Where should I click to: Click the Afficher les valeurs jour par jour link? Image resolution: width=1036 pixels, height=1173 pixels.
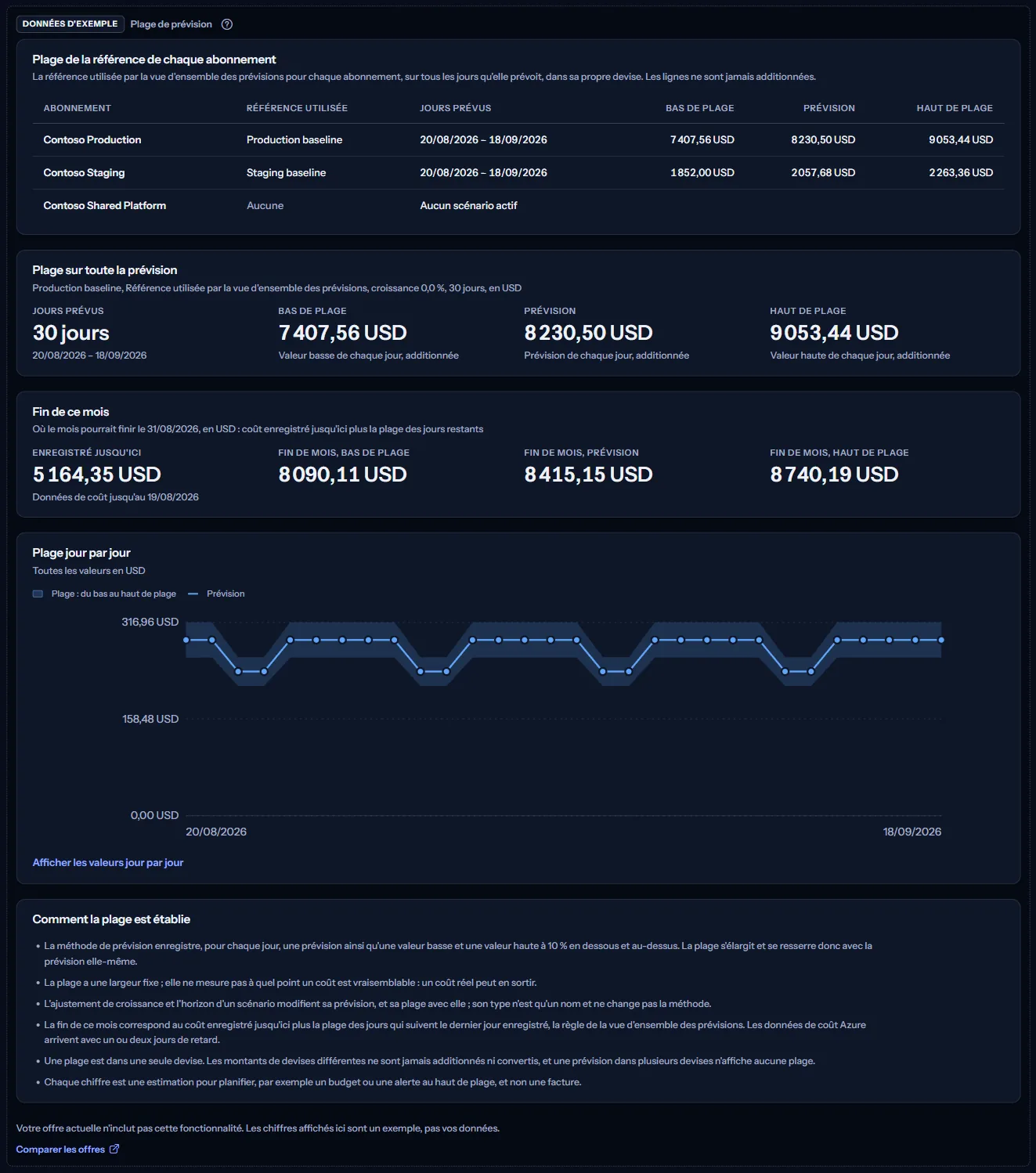[x=108, y=862]
